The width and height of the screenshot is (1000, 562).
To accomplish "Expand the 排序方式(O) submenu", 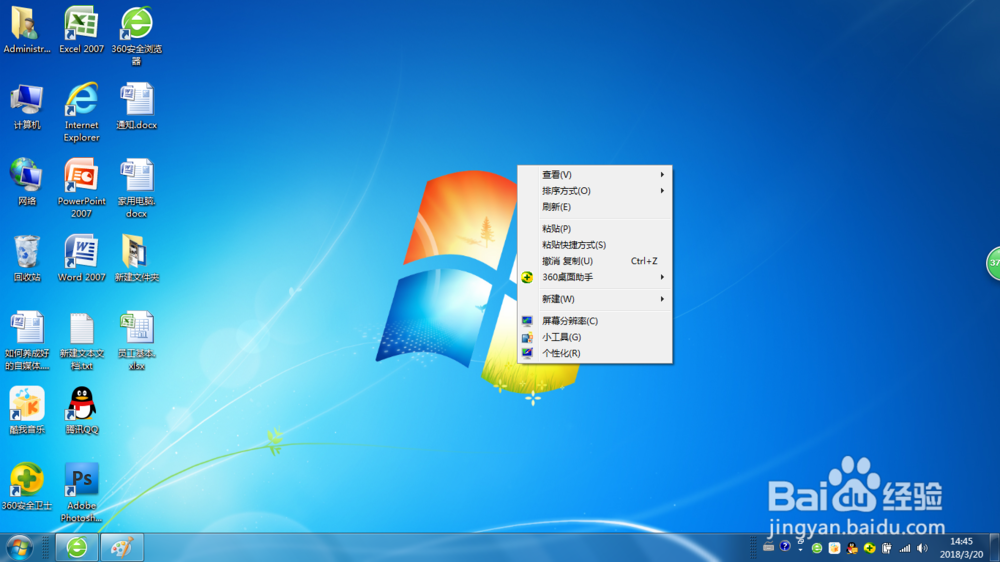I will (594, 191).
